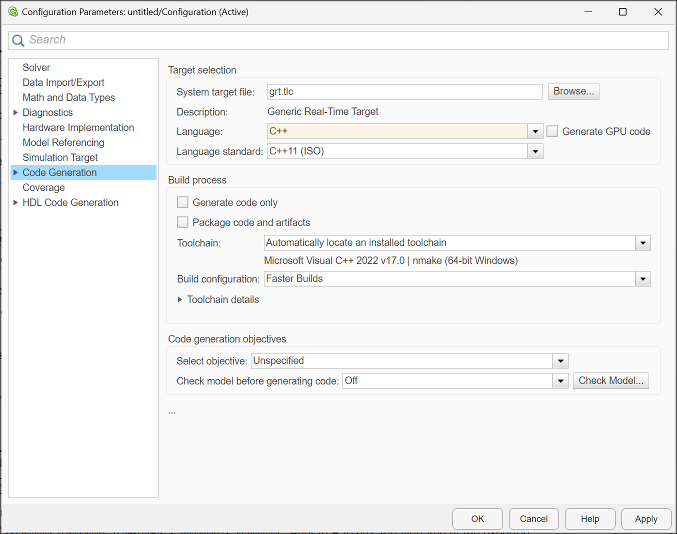This screenshot has width=677, height=534.
Task: Open the Language standard dropdown
Action: tap(536, 152)
